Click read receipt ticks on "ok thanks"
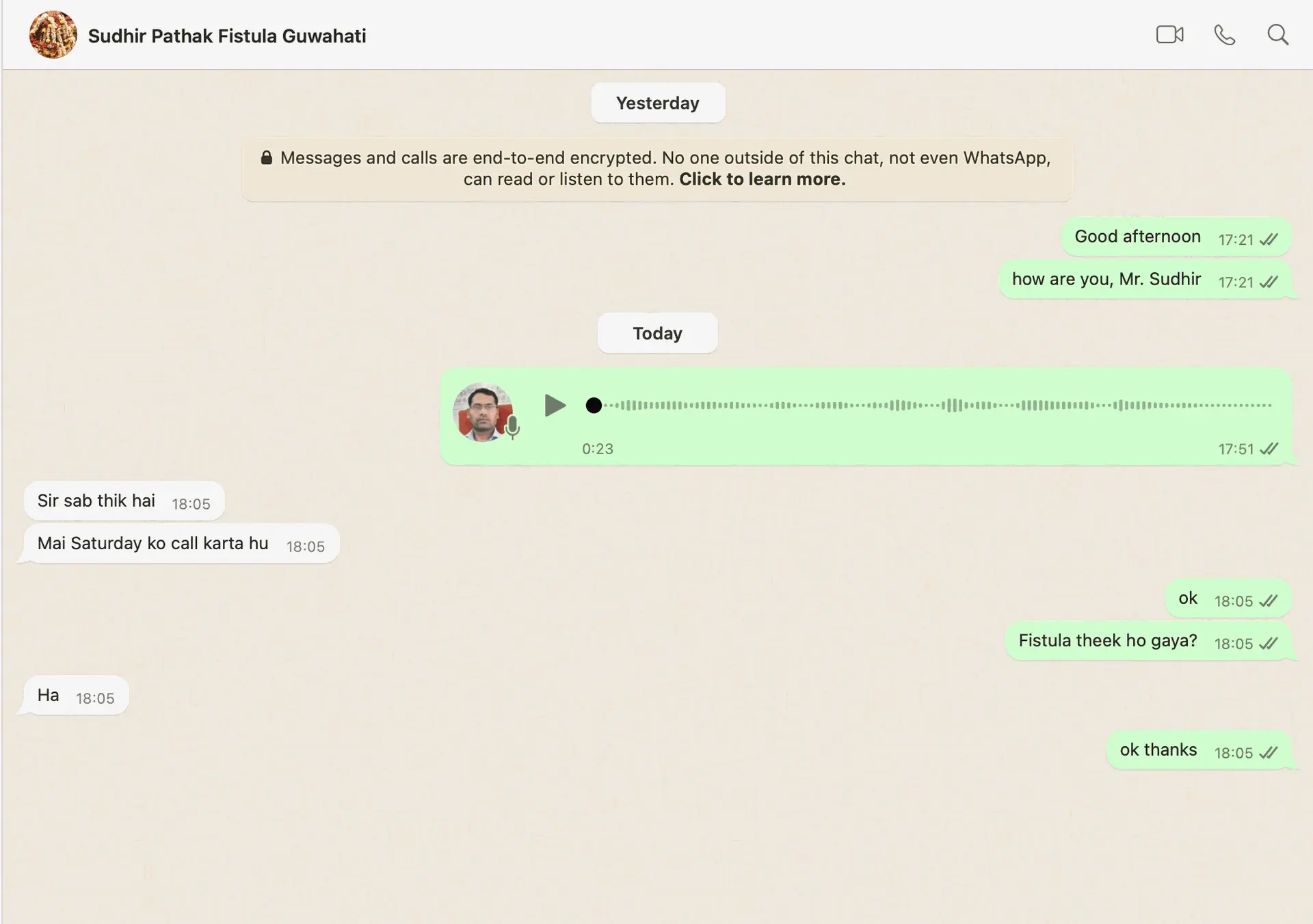1313x924 pixels. (1269, 753)
